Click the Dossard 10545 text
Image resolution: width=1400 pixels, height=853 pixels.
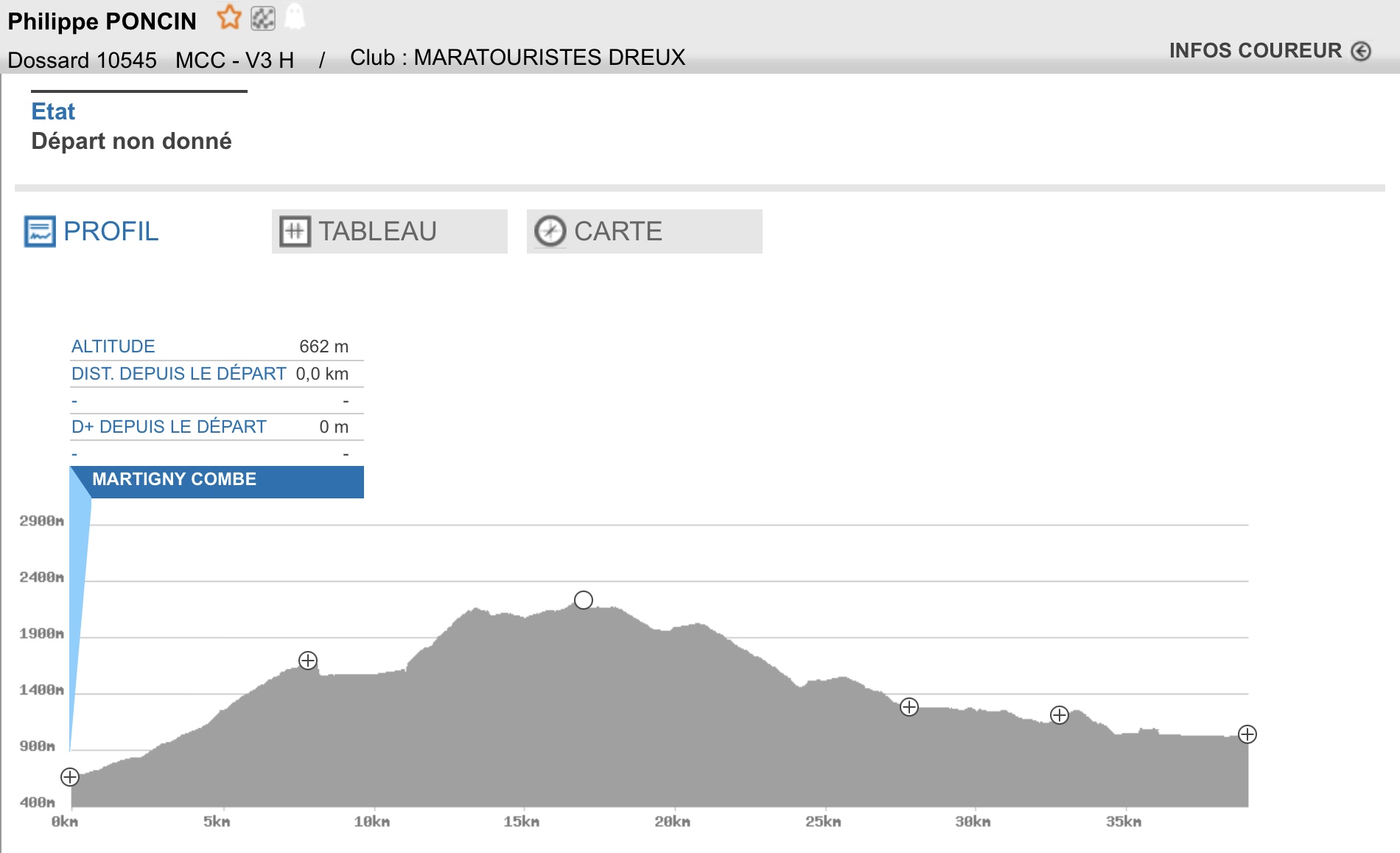[82, 60]
